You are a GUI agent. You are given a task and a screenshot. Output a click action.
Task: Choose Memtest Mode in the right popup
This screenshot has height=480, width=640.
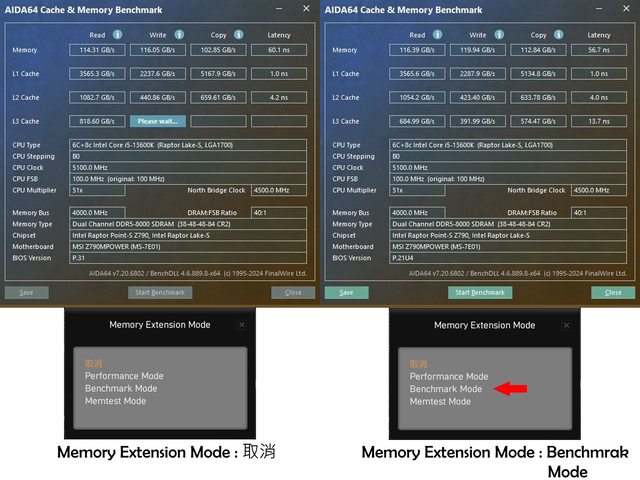tap(440, 401)
